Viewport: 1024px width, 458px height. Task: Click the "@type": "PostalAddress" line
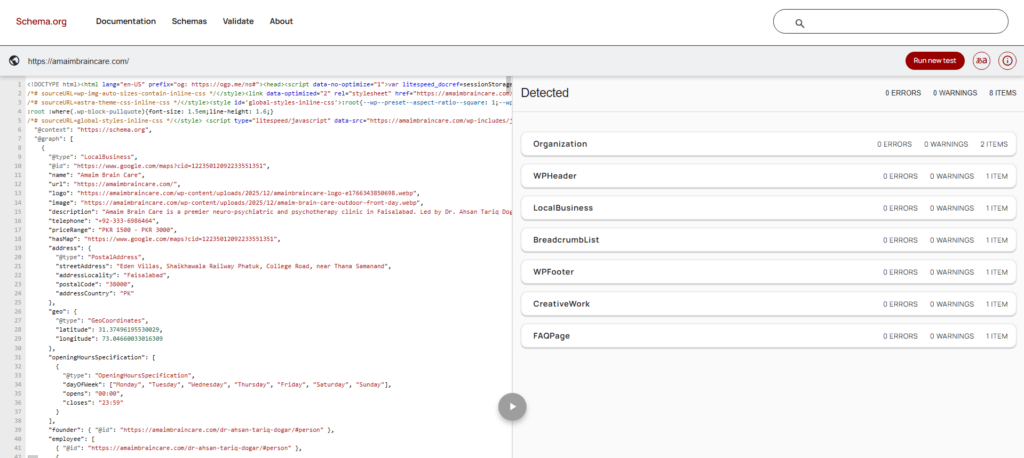click(101, 257)
